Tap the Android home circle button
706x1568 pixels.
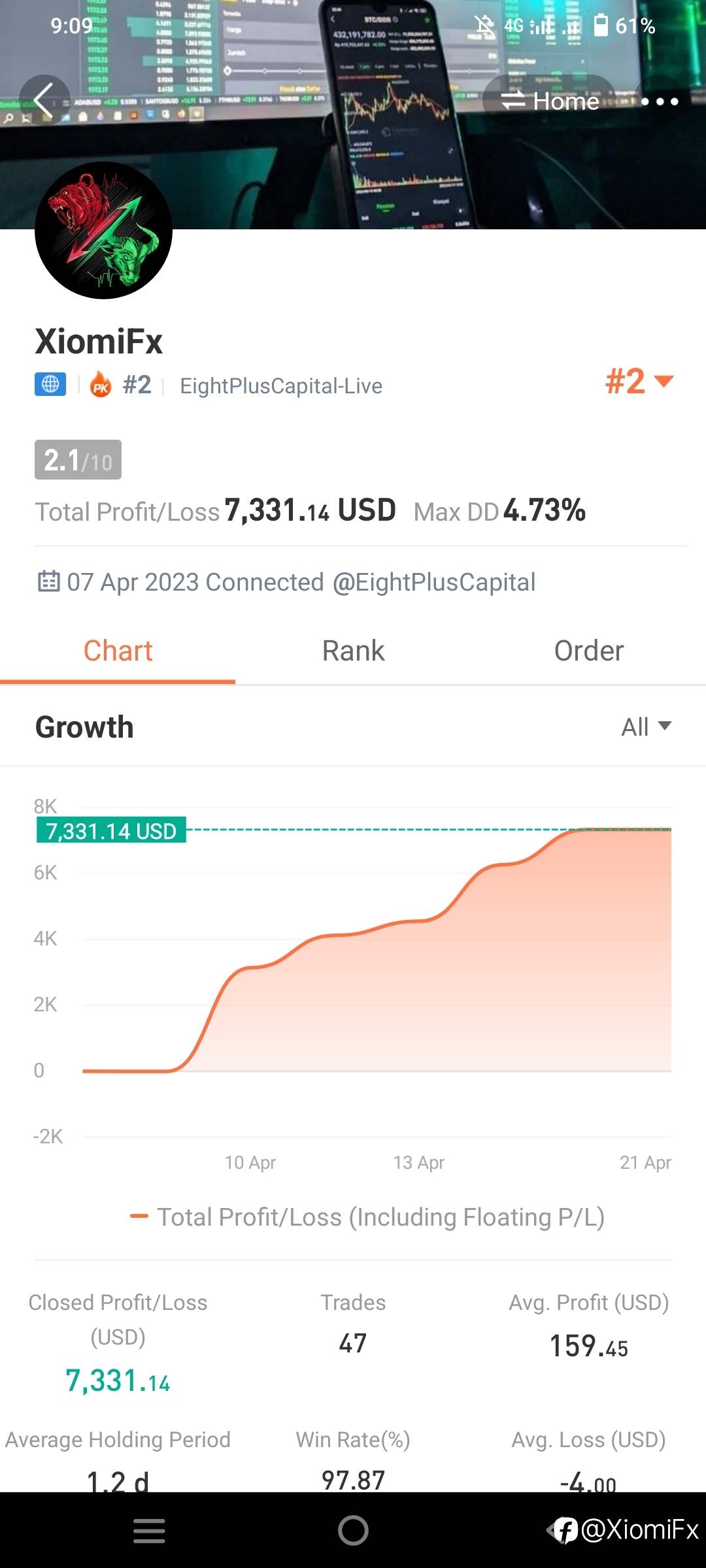[353, 1530]
